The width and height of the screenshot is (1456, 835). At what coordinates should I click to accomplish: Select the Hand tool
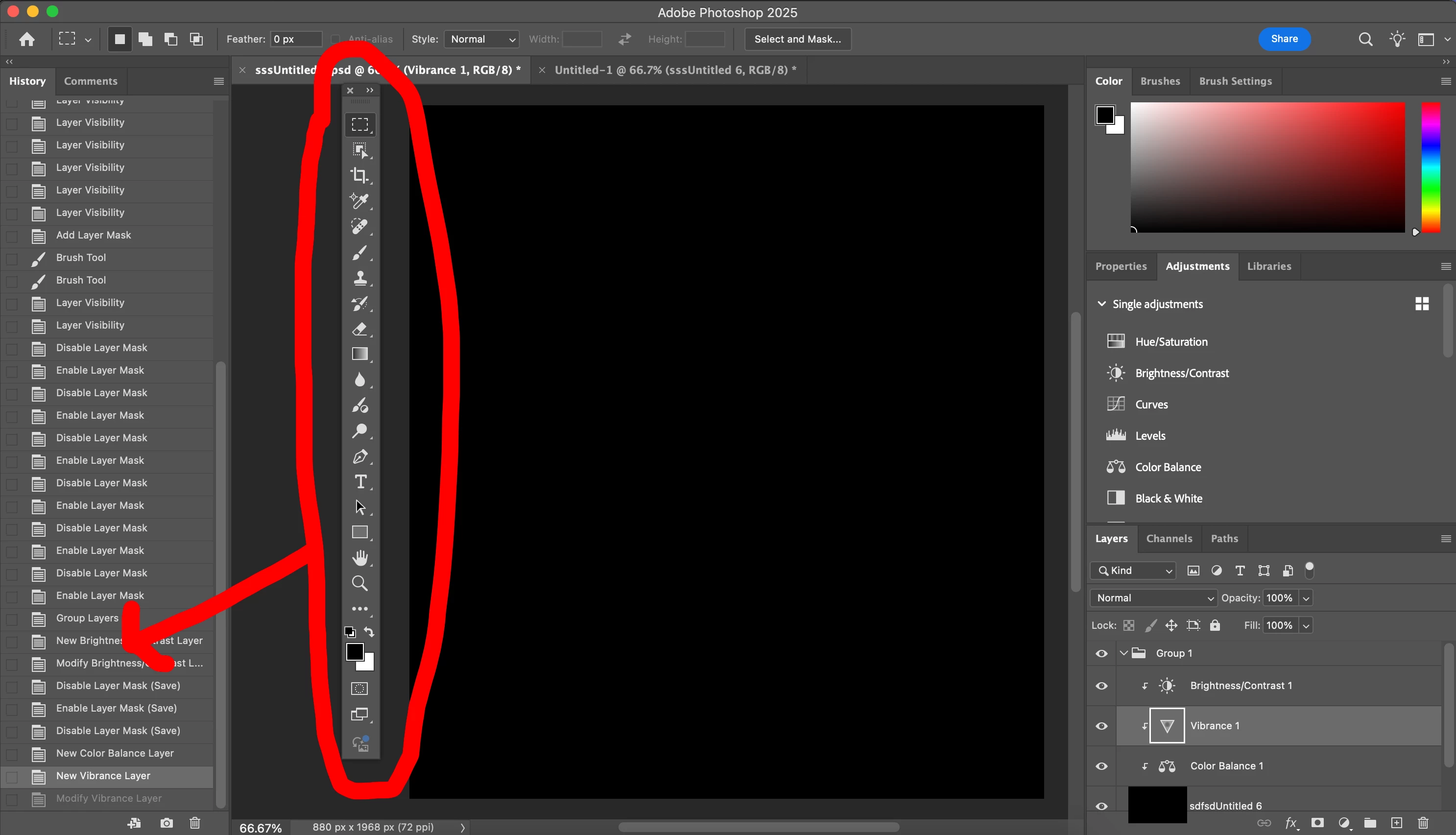pyautogui.click(x=359, y=557)
